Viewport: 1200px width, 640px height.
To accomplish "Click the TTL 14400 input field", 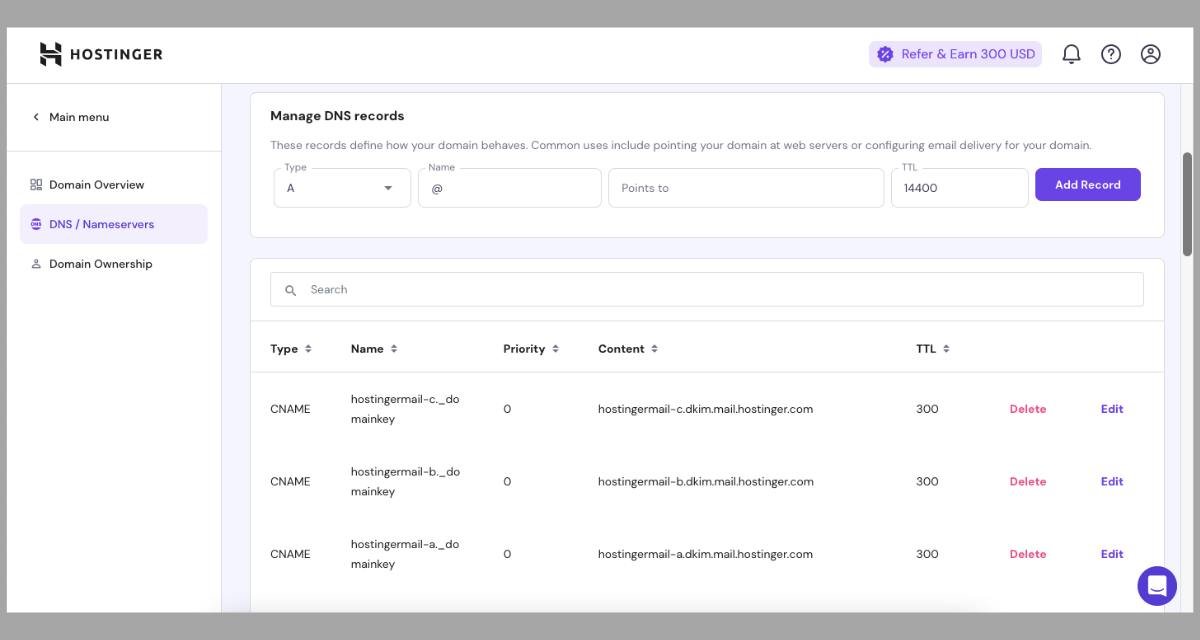I will pyautogui.click(x=960, y=188).
